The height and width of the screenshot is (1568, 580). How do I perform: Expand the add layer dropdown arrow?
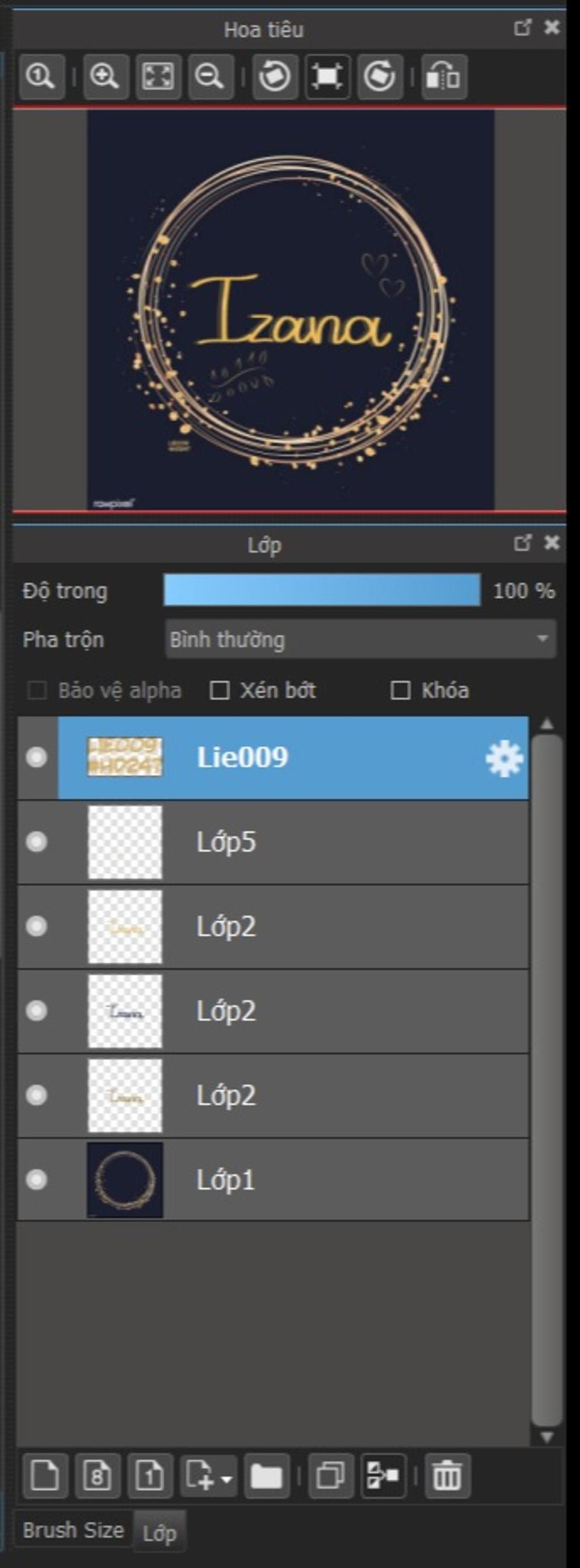click(227, 1478)
